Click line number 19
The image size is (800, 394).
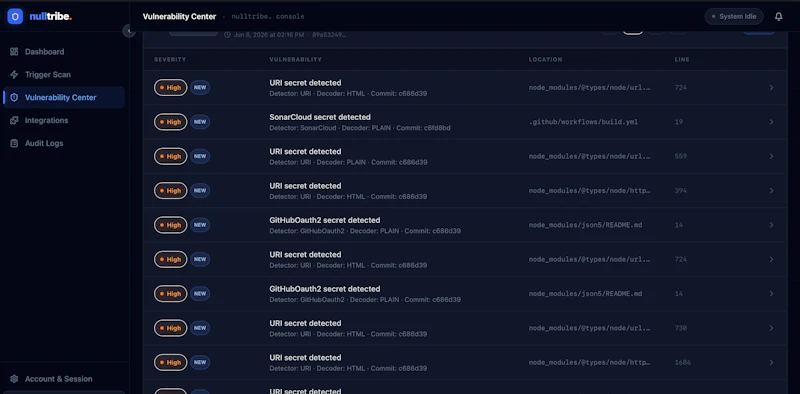679,122
